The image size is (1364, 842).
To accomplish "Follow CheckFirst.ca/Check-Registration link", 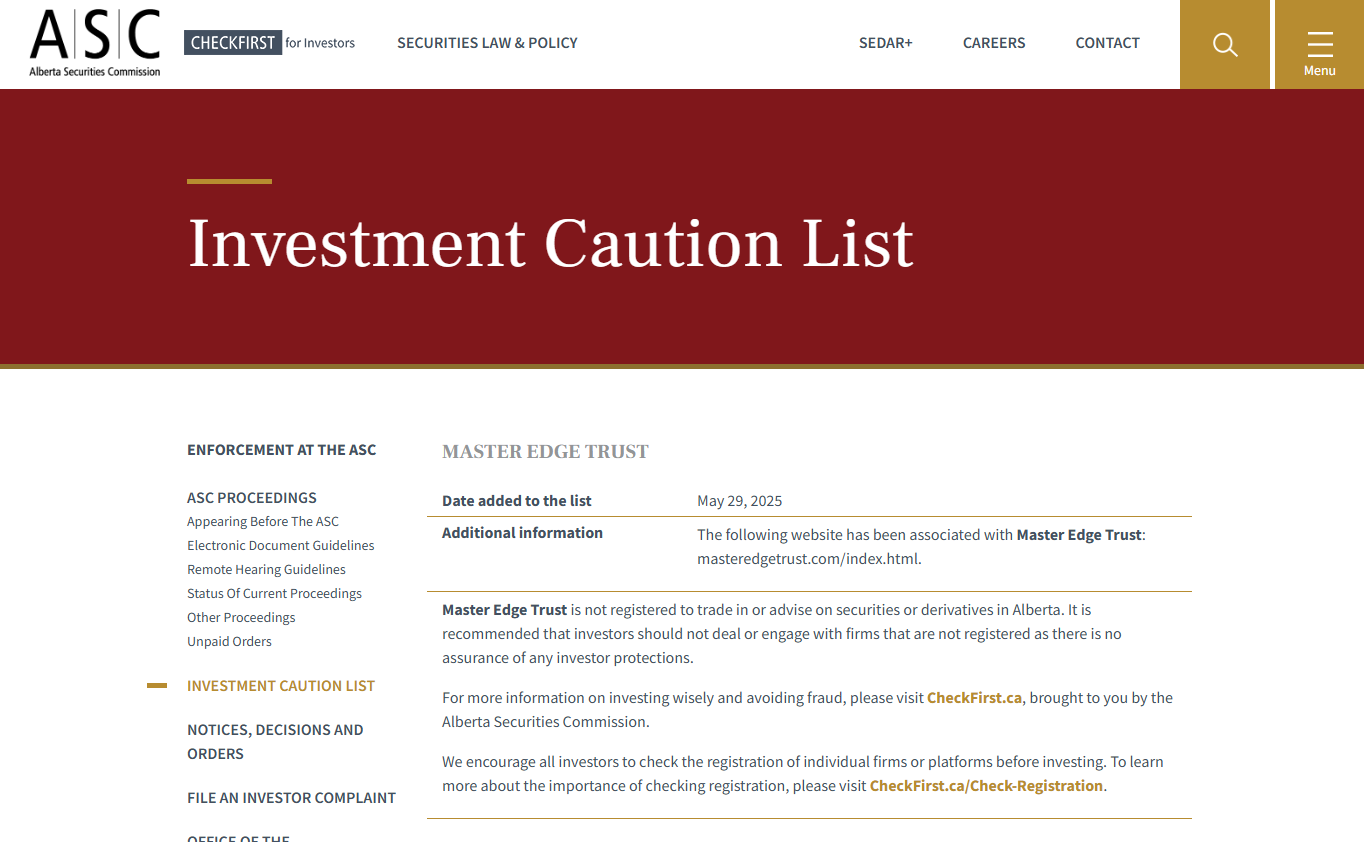I will pyautogui.click(x=986, y=786).
